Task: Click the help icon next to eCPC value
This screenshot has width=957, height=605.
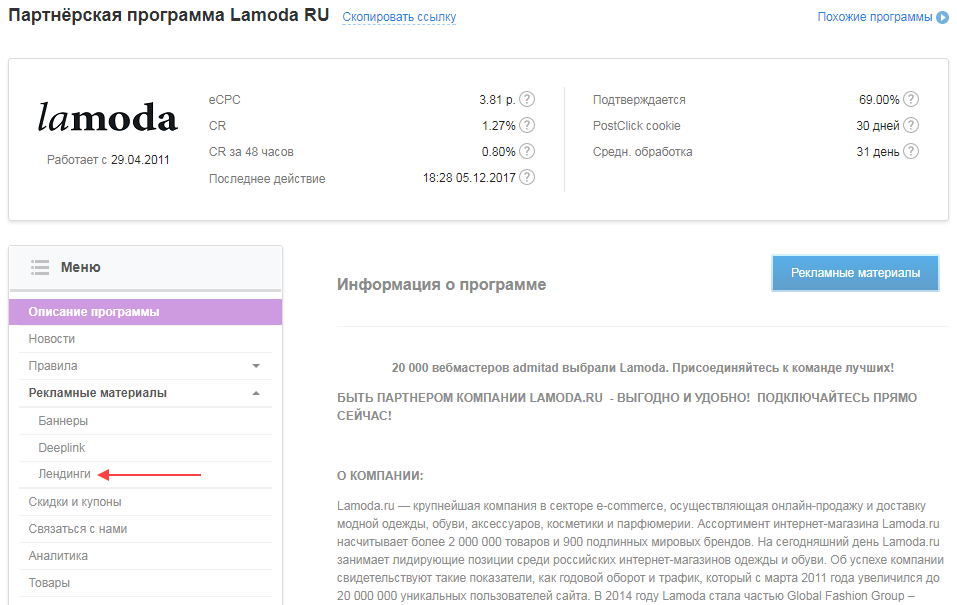Action: pyautogui.click(x=527, y=99)
